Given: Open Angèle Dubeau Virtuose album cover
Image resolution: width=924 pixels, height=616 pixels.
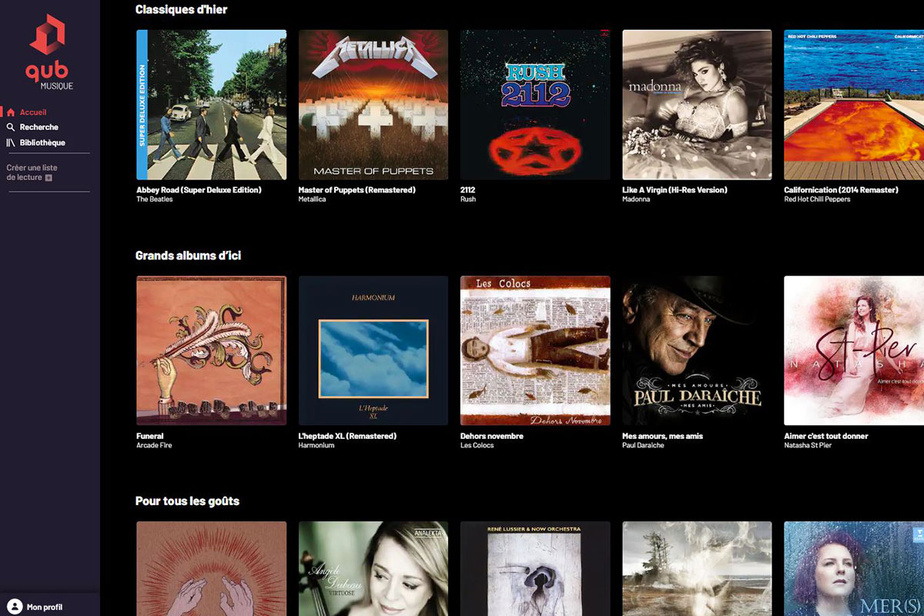Looking at the screenshot, I should click(x=373, y=568).
